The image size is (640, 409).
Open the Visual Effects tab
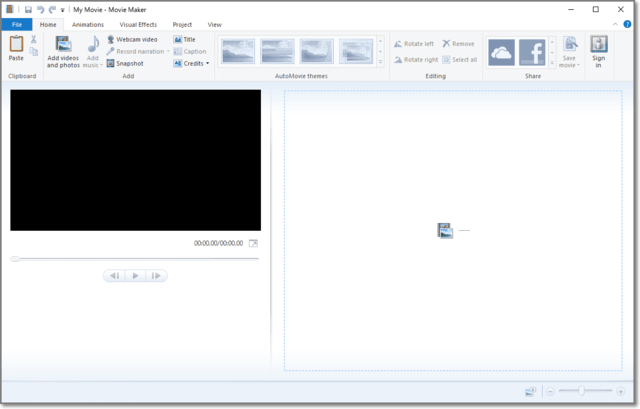click(138, 24)
